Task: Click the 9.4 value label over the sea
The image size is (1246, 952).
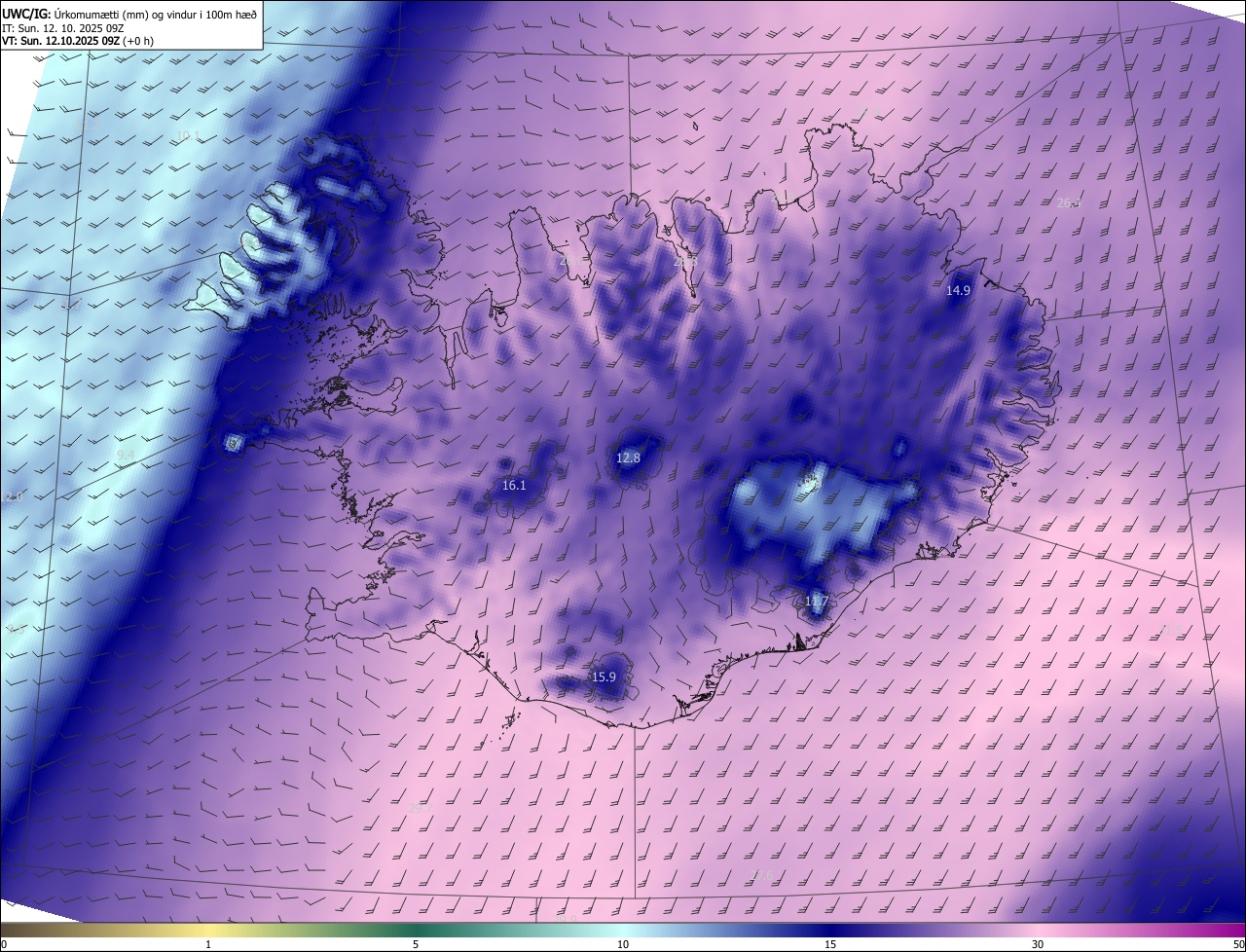Action: (x=126, y=455)
